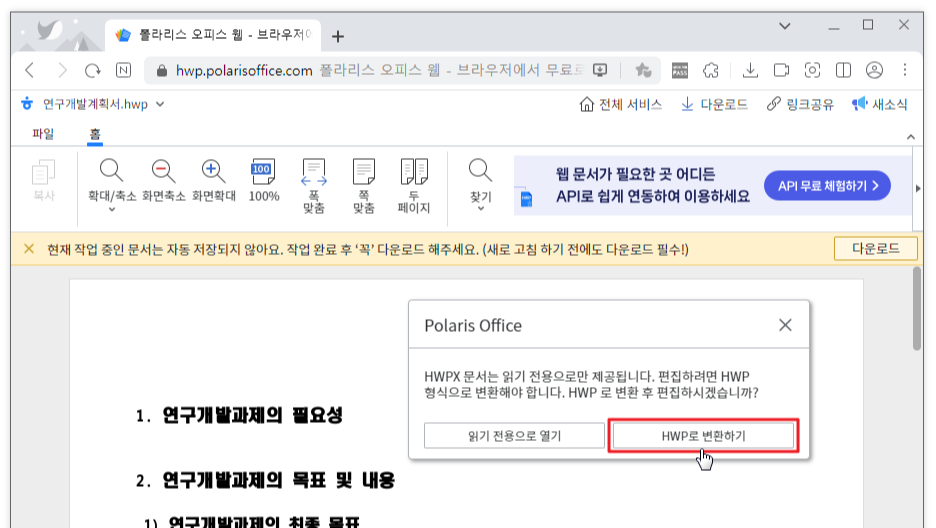
Task: Select the 폭 맞춤 fit width tool
Action: pyautogui.click(x=313, y=186)
